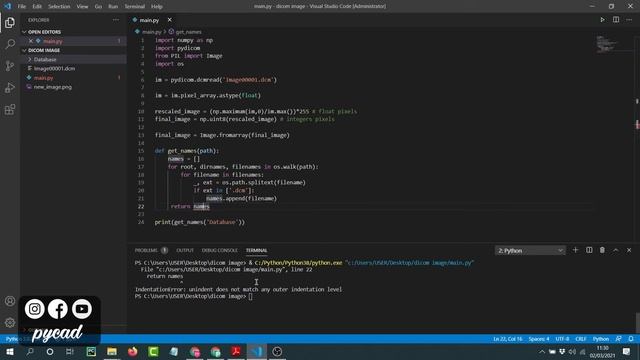Run Python file with play button
The height and width of the screenshot is (360, 640).
[x=602, y=20]
